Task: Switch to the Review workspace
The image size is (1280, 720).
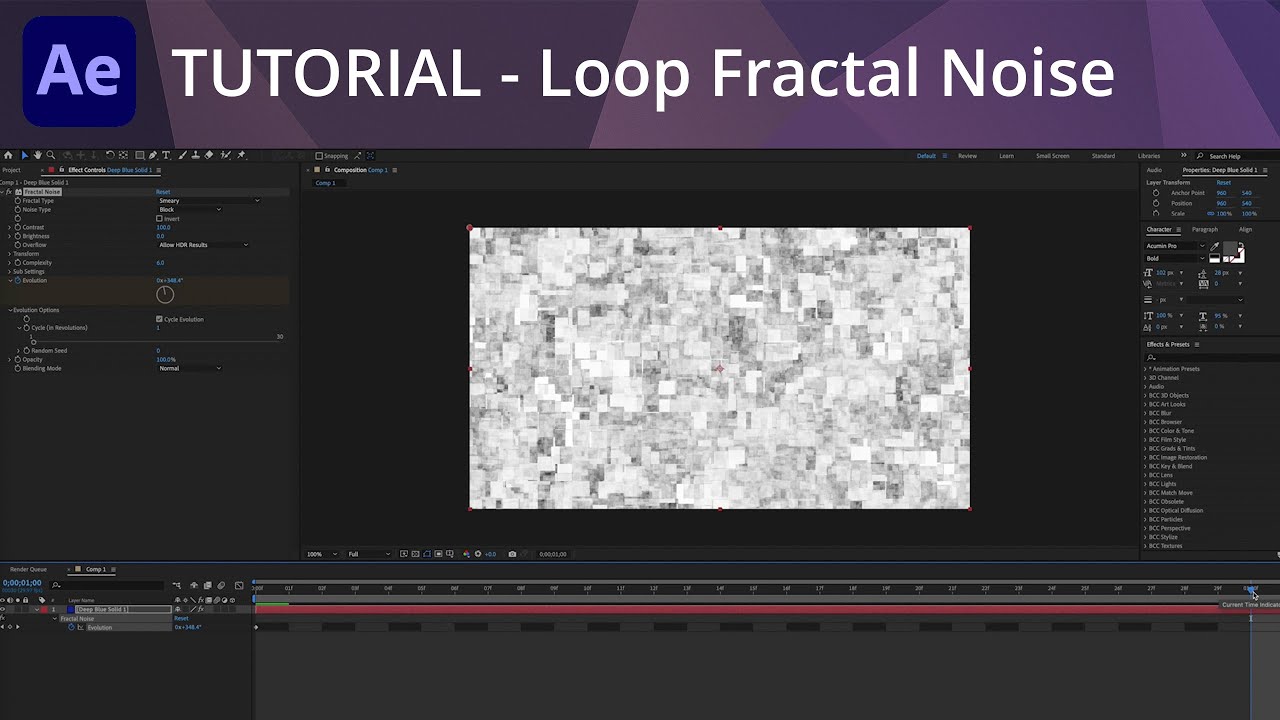Action: [x=967, y=156]
